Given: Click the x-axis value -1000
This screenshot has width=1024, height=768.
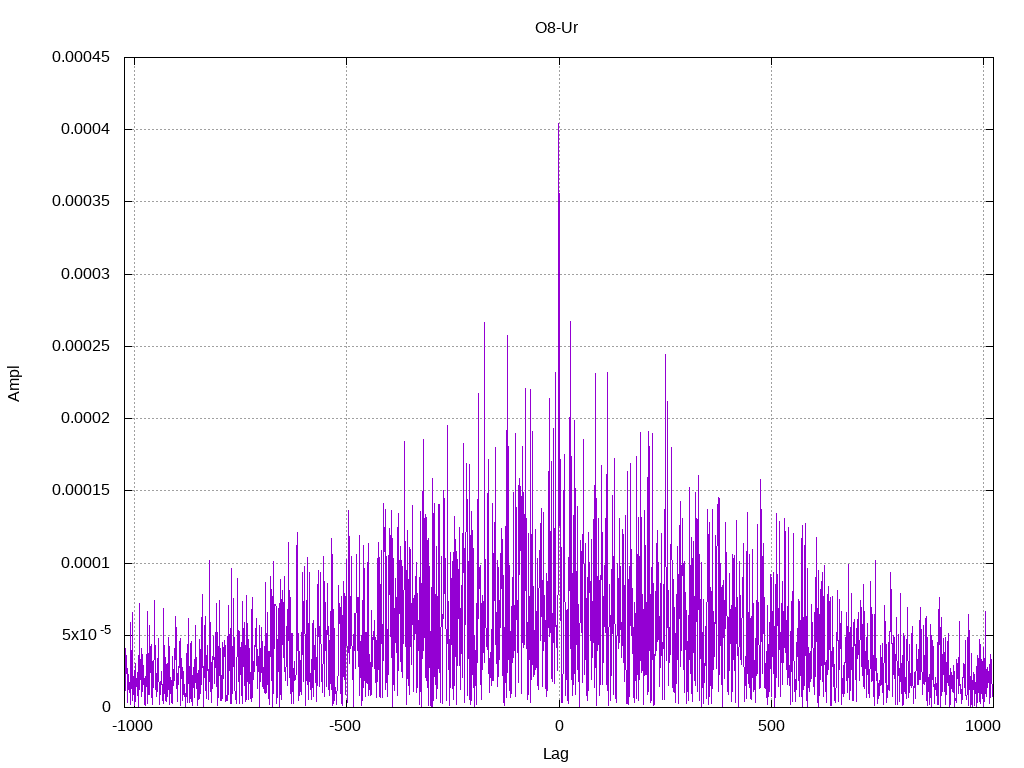Looking at the screenshot, I should 133,726.
